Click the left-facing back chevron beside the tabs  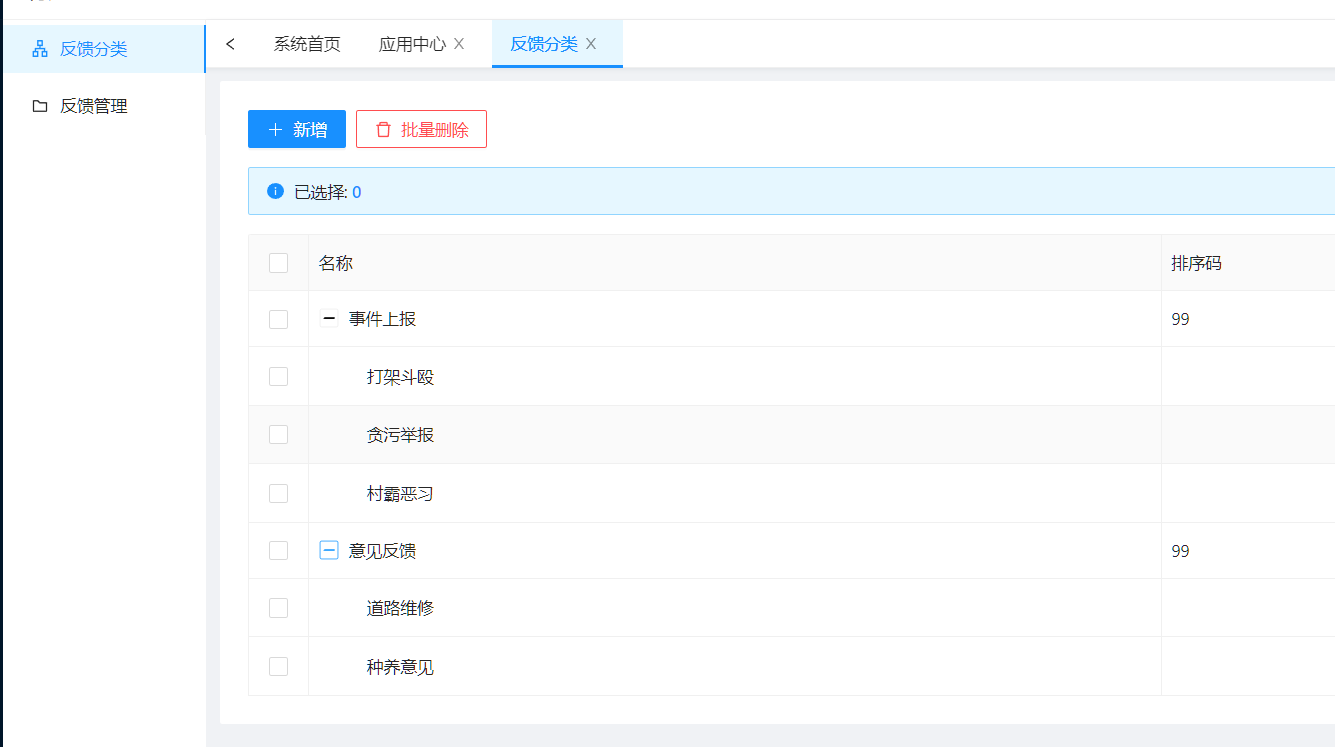pos(230,44)
